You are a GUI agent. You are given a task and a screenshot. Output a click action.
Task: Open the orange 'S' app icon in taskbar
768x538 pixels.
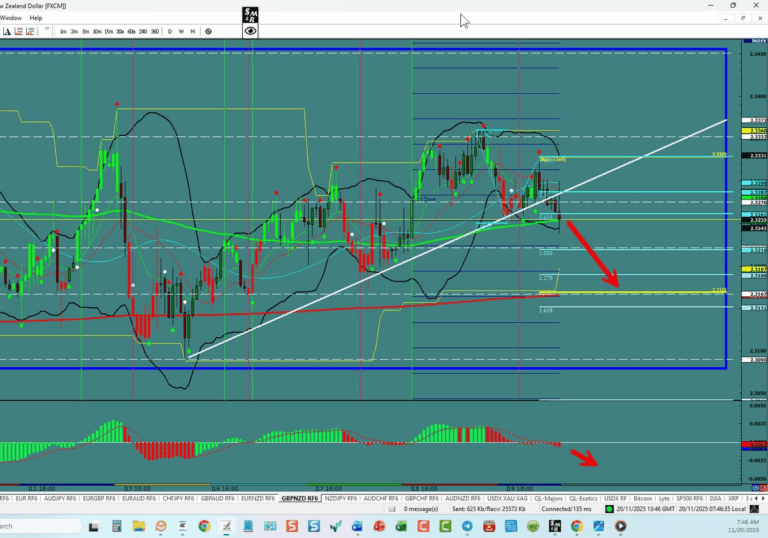(x=292, y=526)
